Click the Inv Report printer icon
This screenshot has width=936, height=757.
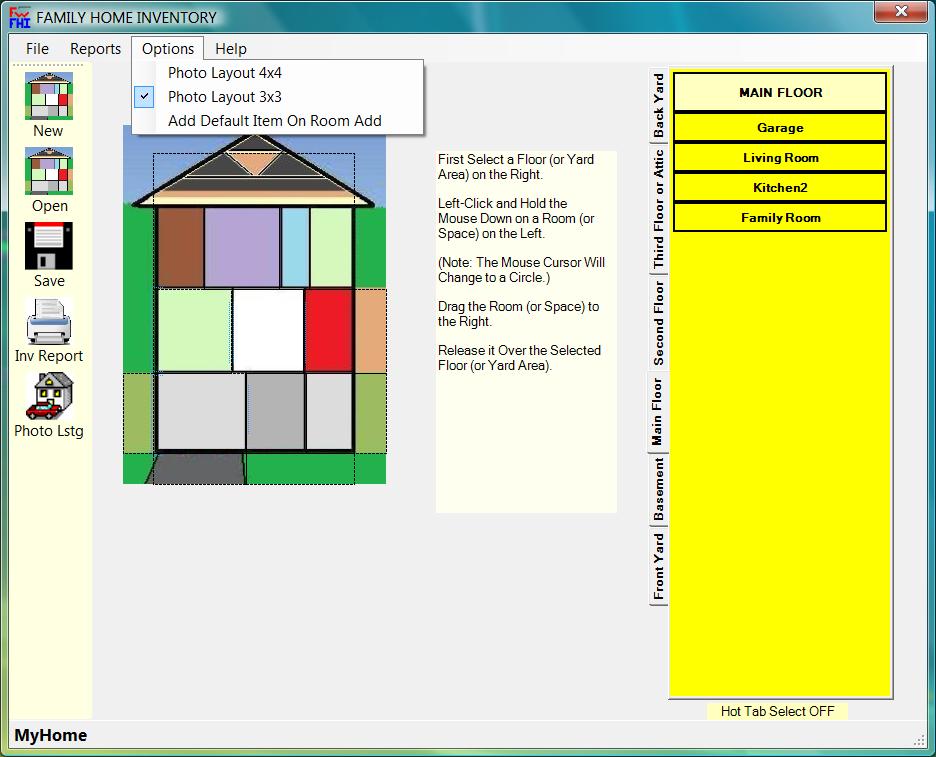(x=49, y=322)
